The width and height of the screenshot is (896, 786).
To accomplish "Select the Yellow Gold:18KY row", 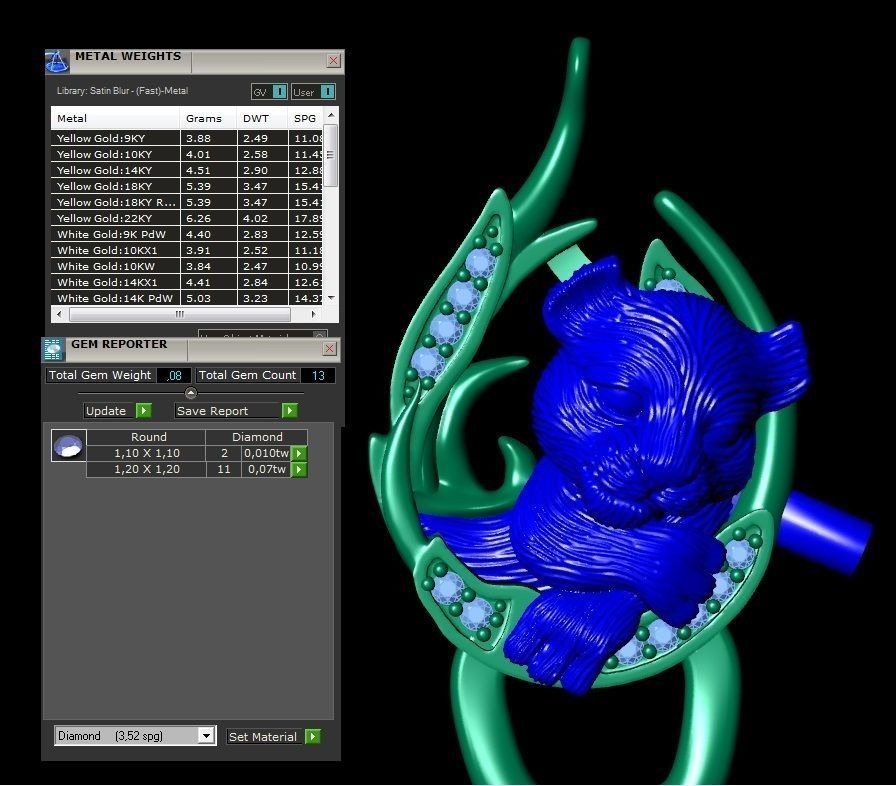I will click(187, 186).
